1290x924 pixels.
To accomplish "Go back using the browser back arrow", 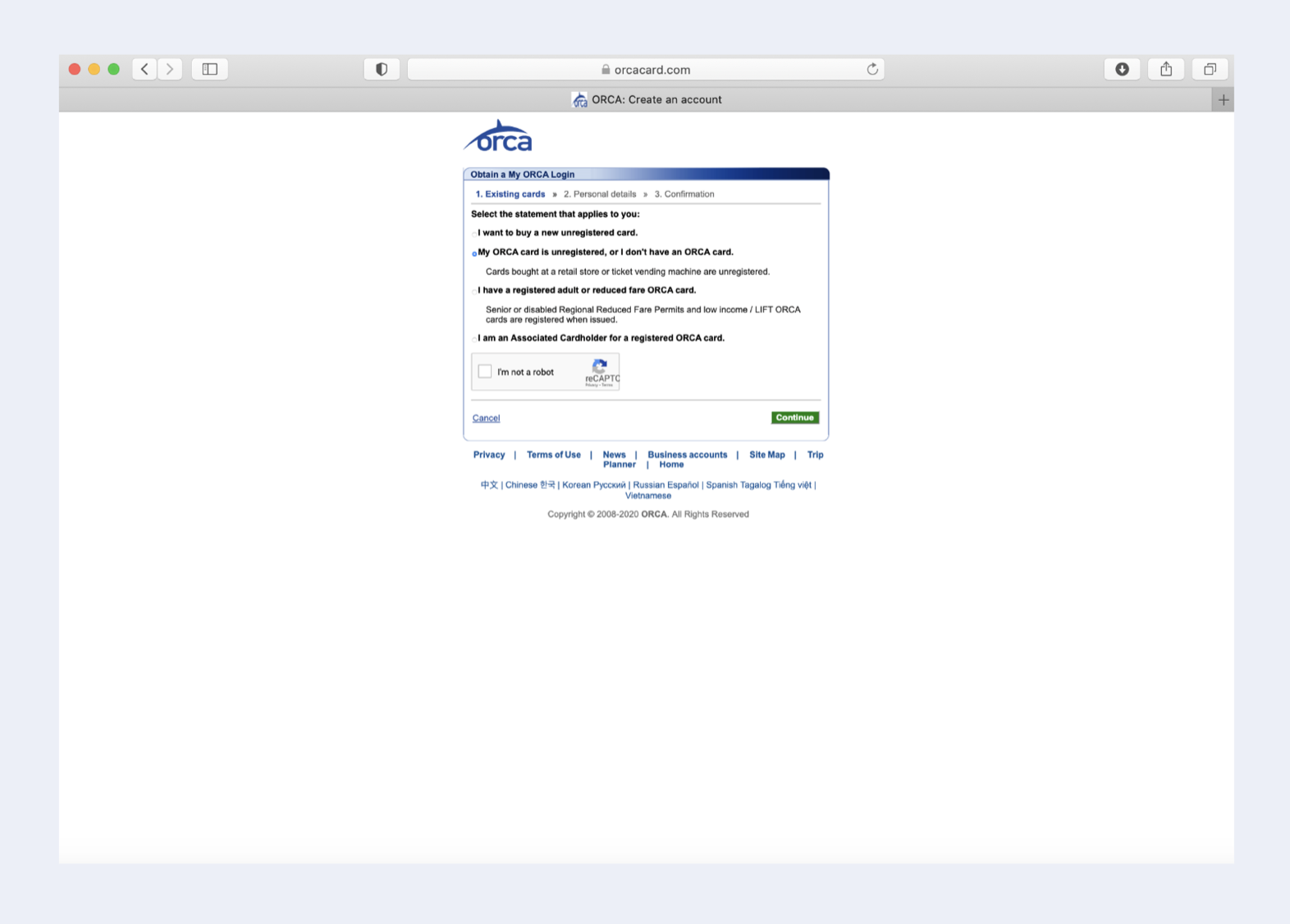I will (x=144, y=69).
